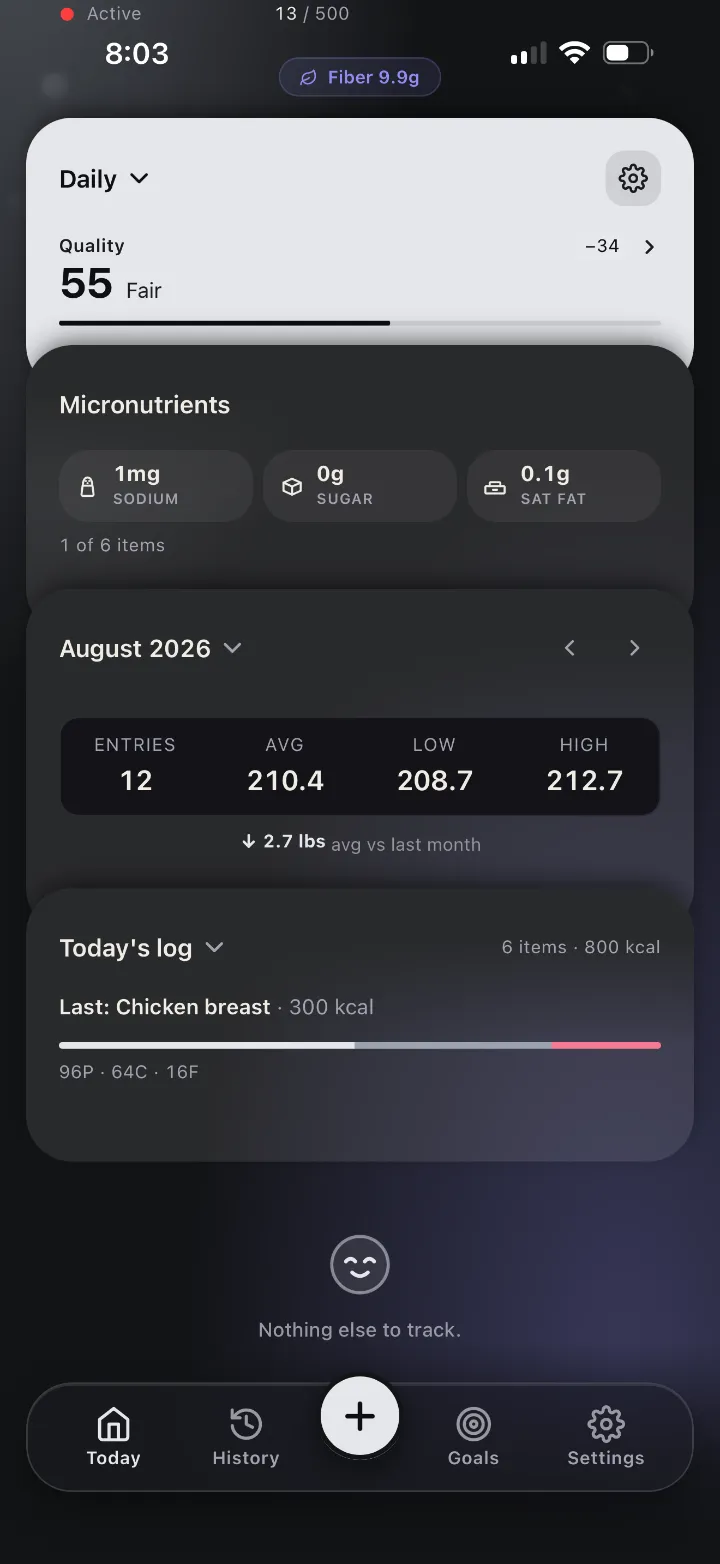Open the August 2026 month picker
Screen dimensions: 720x1564
[150, 648]
